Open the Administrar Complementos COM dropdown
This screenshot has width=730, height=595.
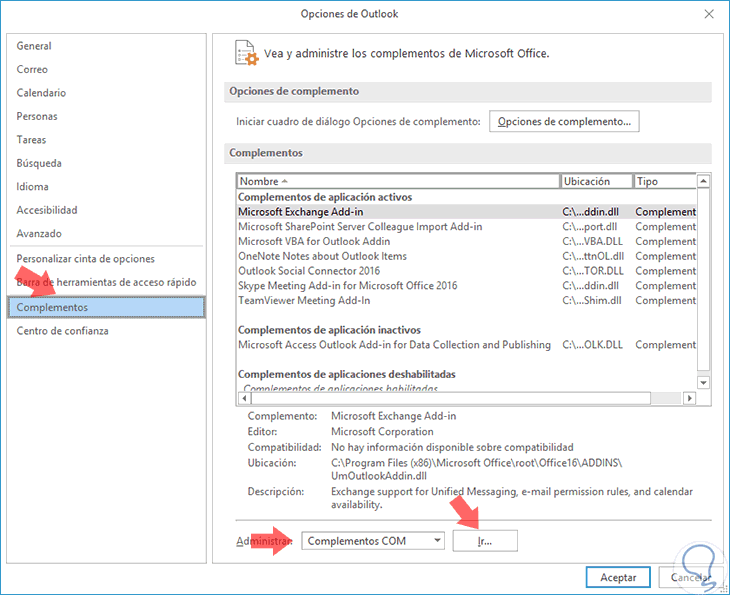click(373, 541)
